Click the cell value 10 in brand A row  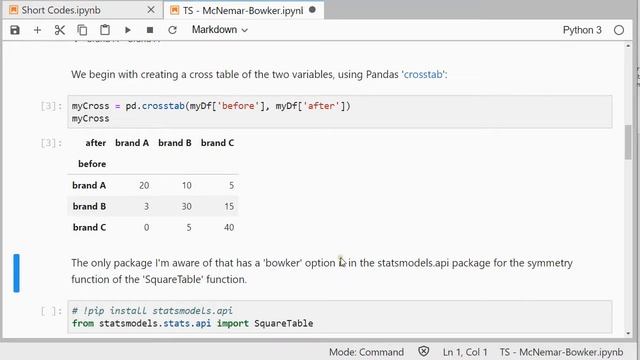click(187, 185)
